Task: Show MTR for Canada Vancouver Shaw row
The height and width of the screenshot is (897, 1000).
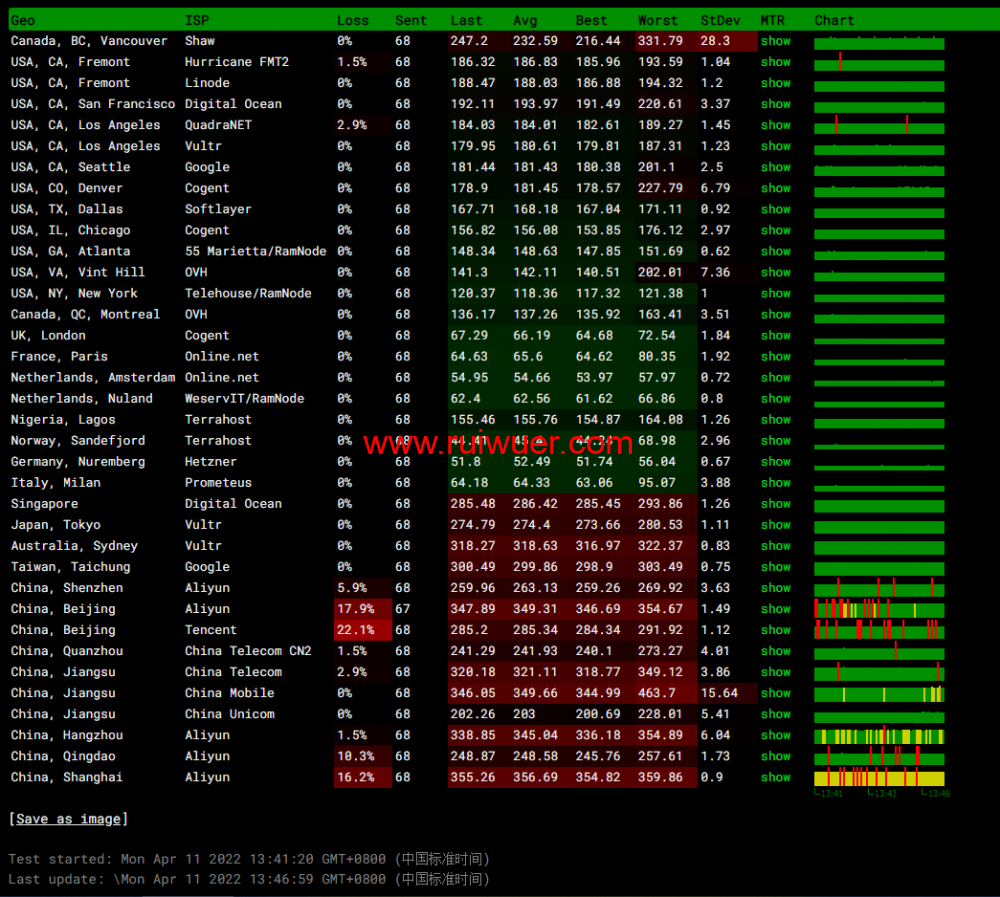Action: tap(775, 41)
